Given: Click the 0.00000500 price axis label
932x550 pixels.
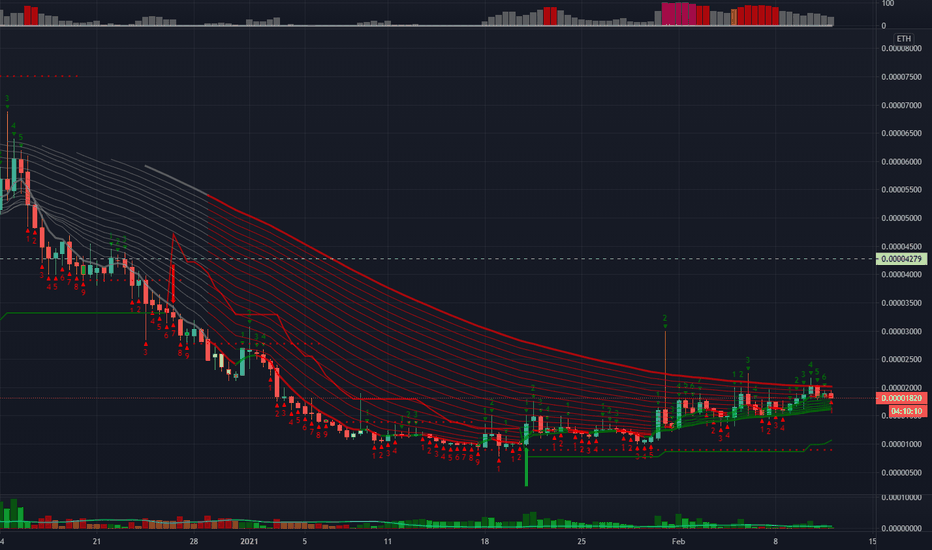Looking at the screenshot, I should tap(901, 473).
